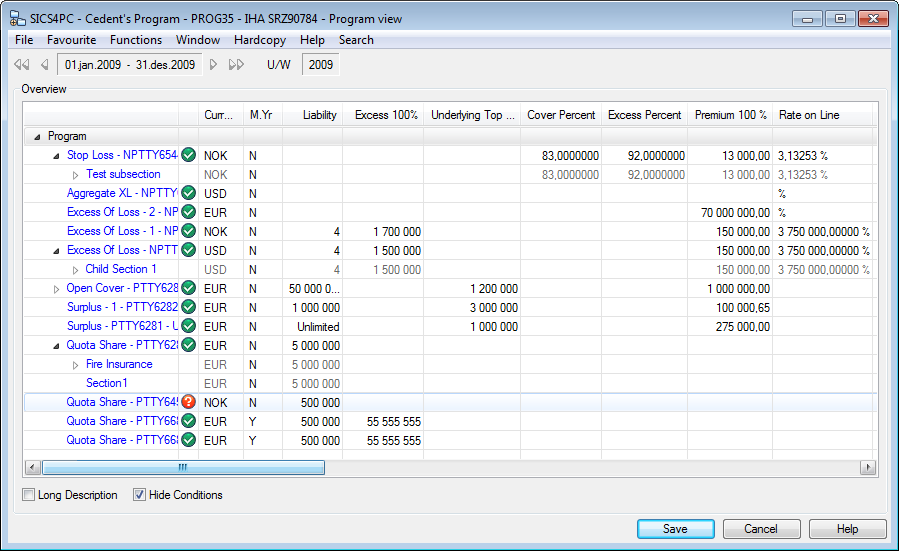This screenshot has height=551, width=899.
Task: Collapse the Program root tree node
Action: [37, 136]
